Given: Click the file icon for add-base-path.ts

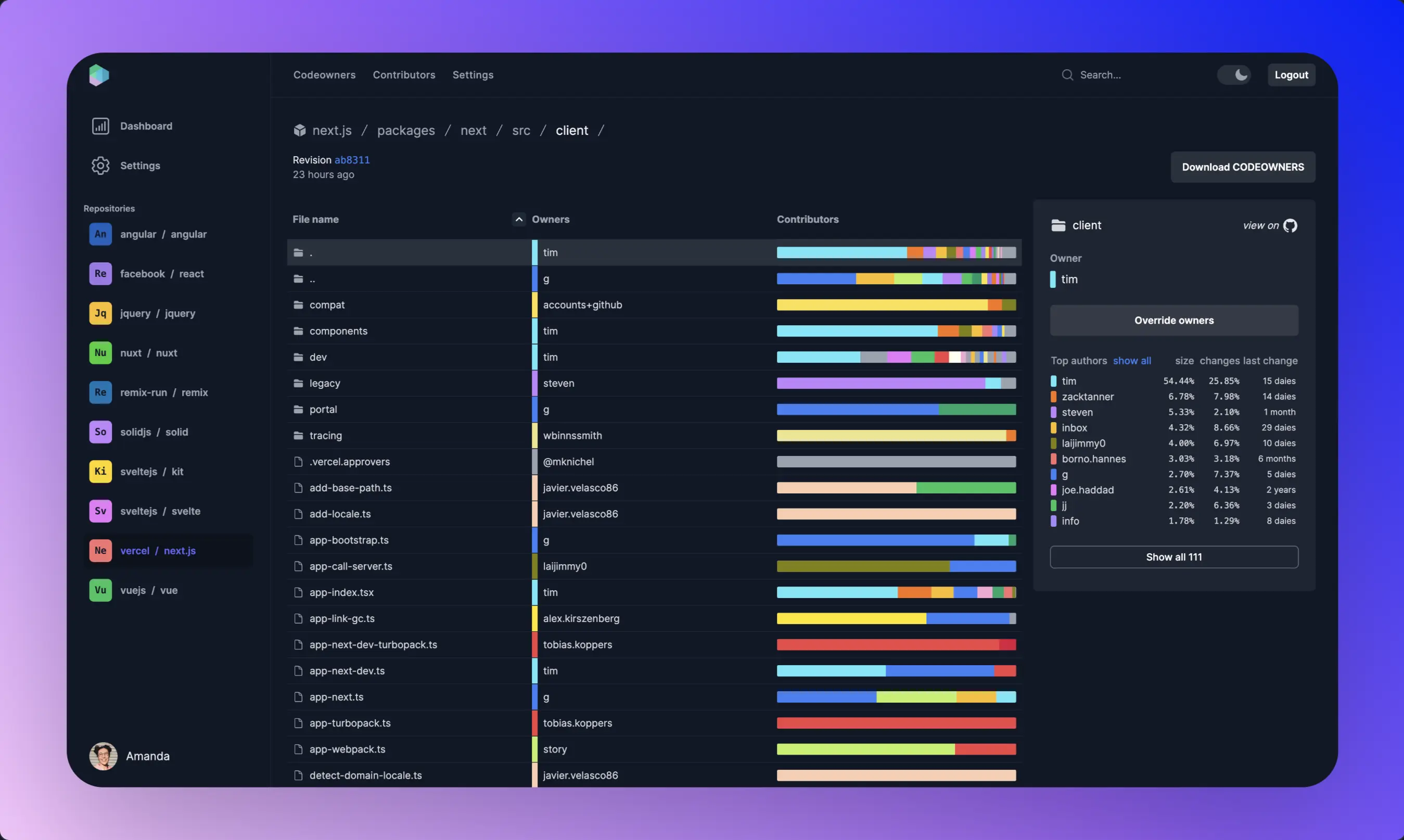Looking at the screenshot, I should pyautogui.click(x=298, y=488).
